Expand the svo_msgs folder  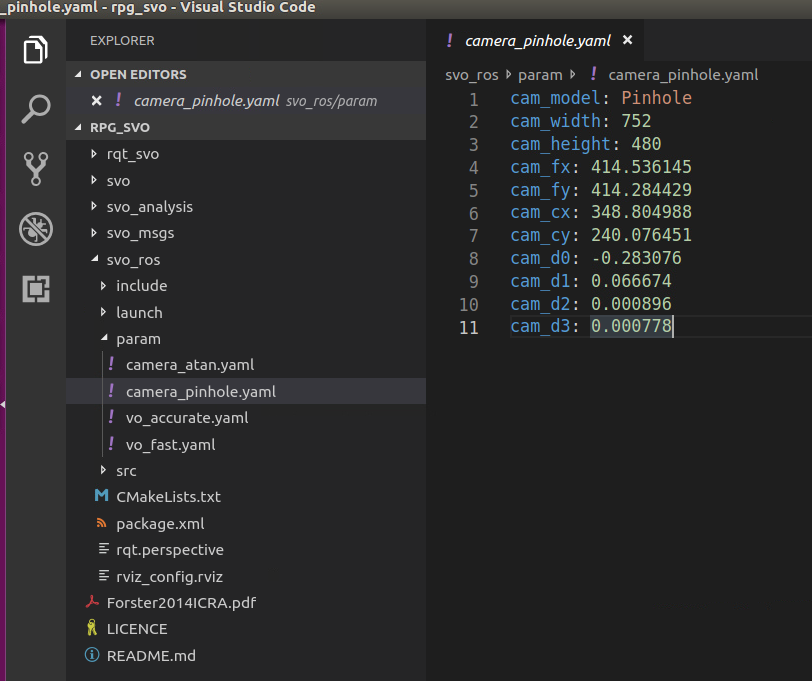[94, 233]
